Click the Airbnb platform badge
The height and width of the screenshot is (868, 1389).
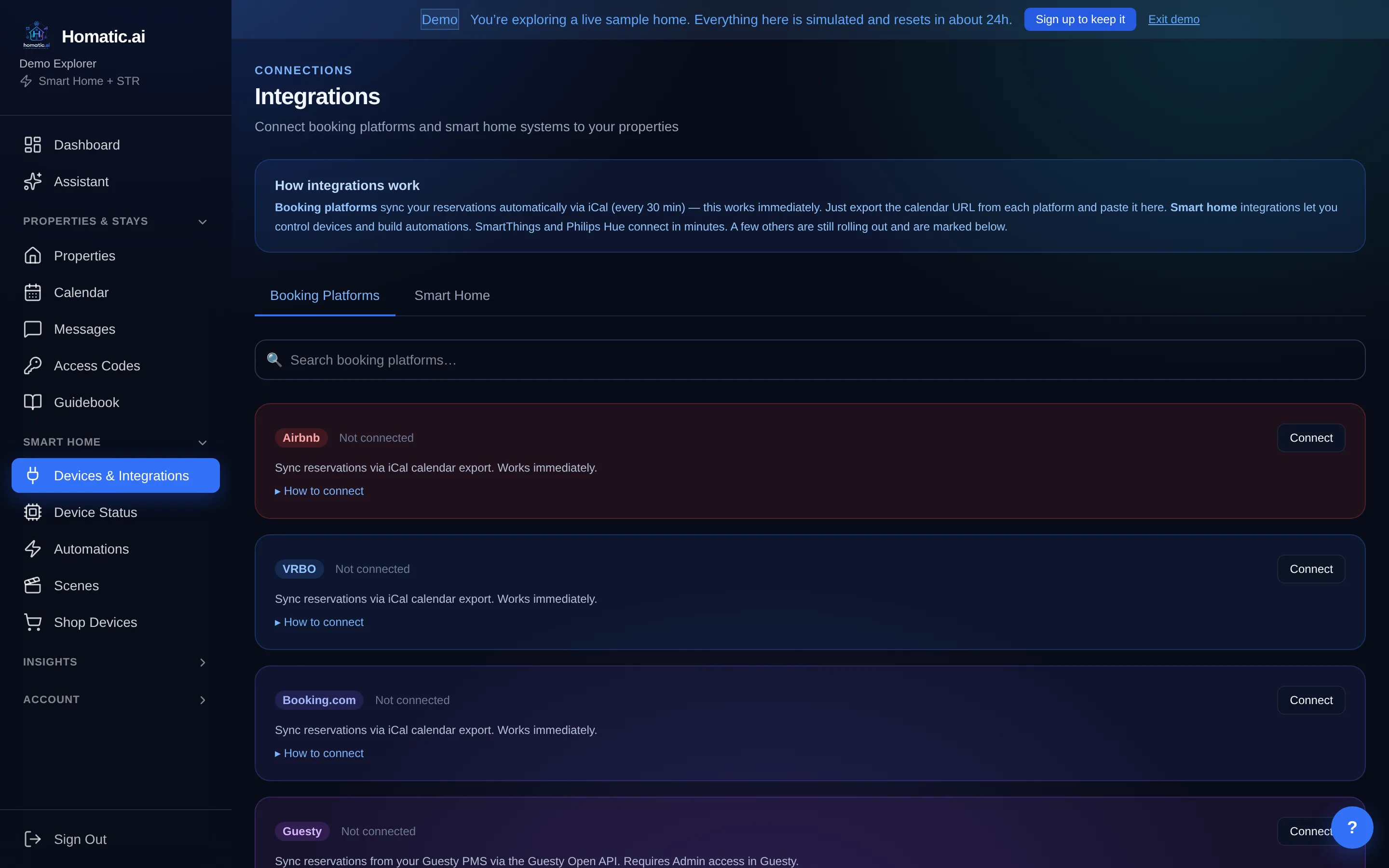point(301,438)
